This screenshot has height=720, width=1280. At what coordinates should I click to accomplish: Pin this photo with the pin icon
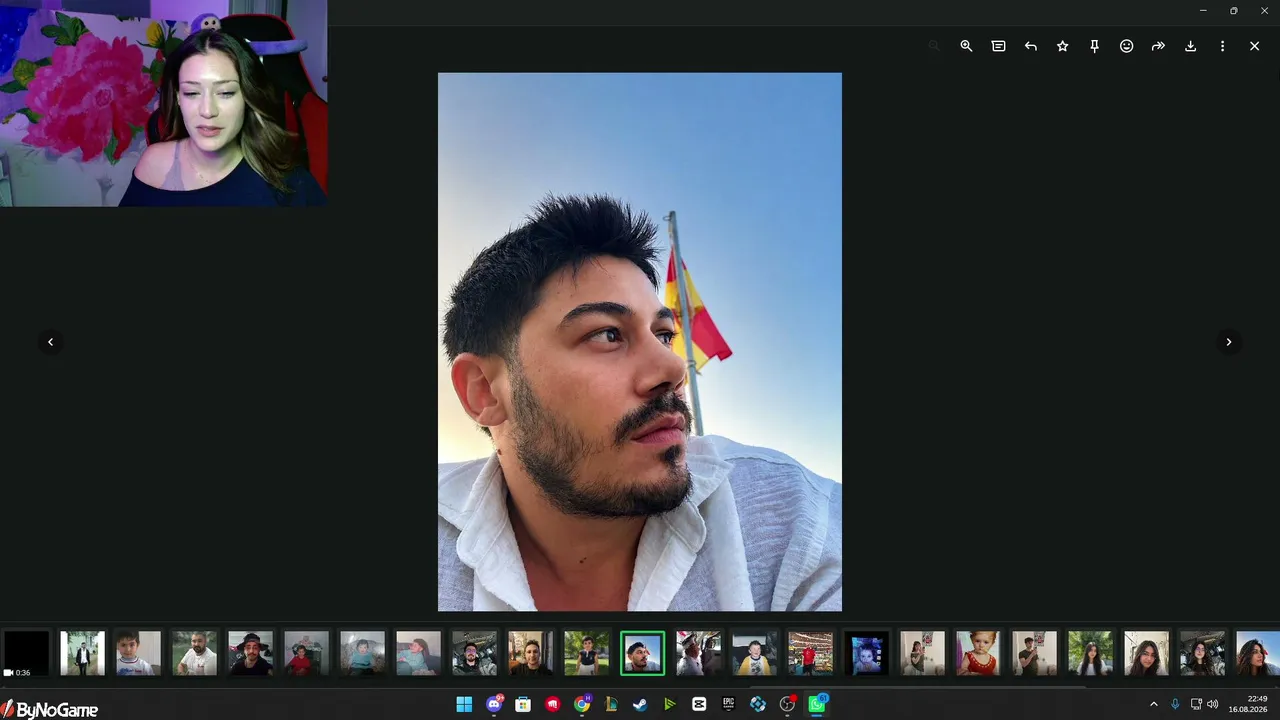(x=1094, y=46)
